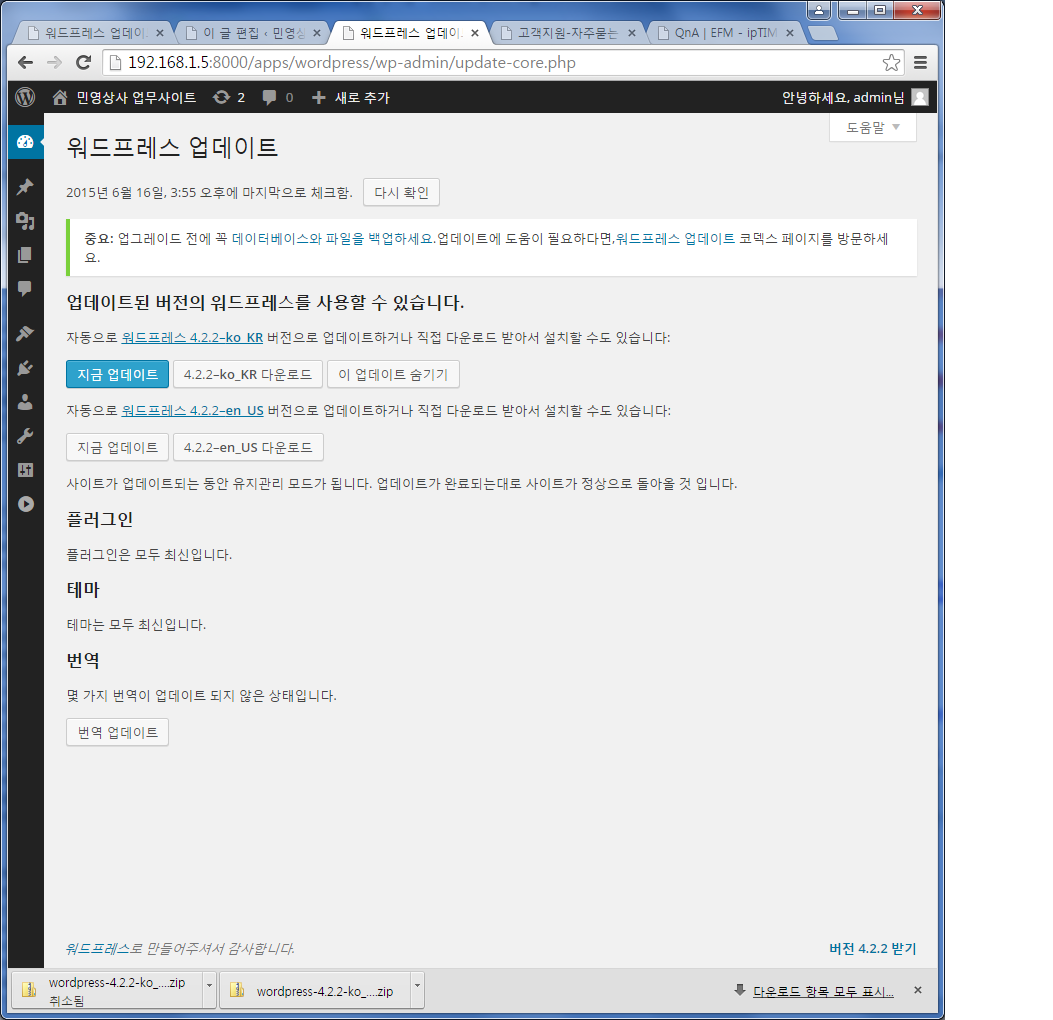Click the en_US 지금 업데이트 button
The image size is (1053, 1020).
[118, 448]
